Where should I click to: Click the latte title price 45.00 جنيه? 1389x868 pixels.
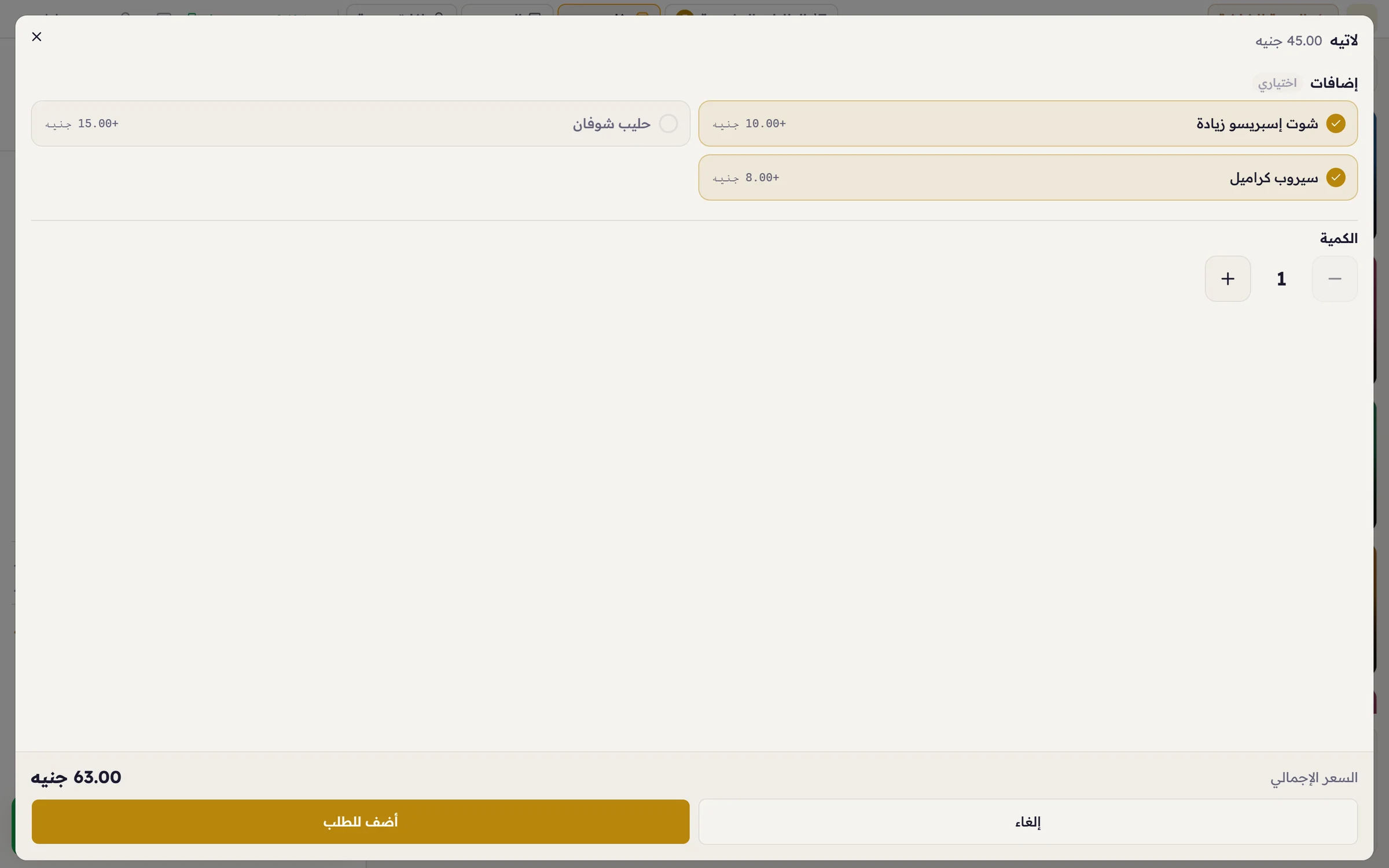click(x=1288, y=41)
